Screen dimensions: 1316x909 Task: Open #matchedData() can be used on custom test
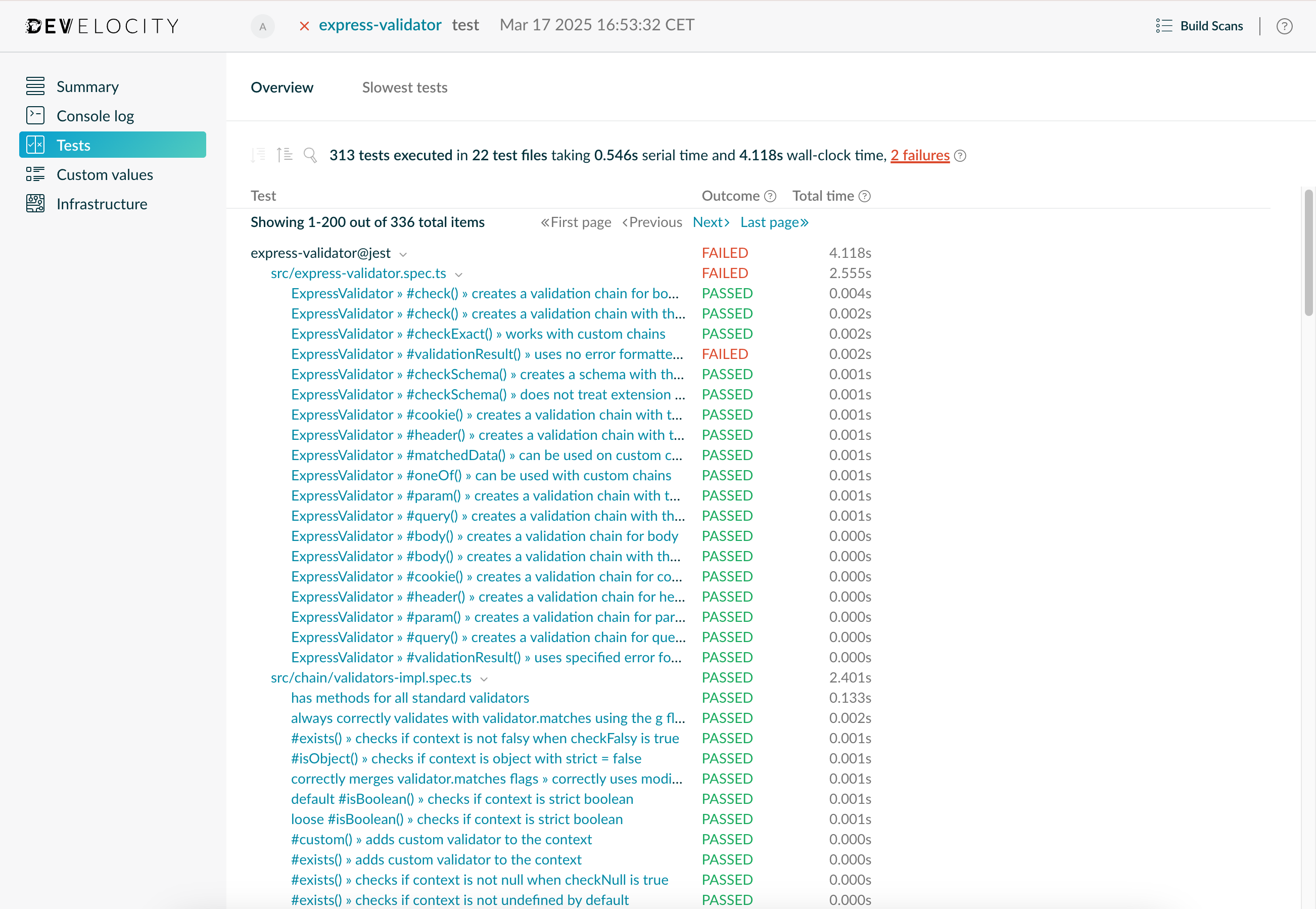click(x=487, y=455)
